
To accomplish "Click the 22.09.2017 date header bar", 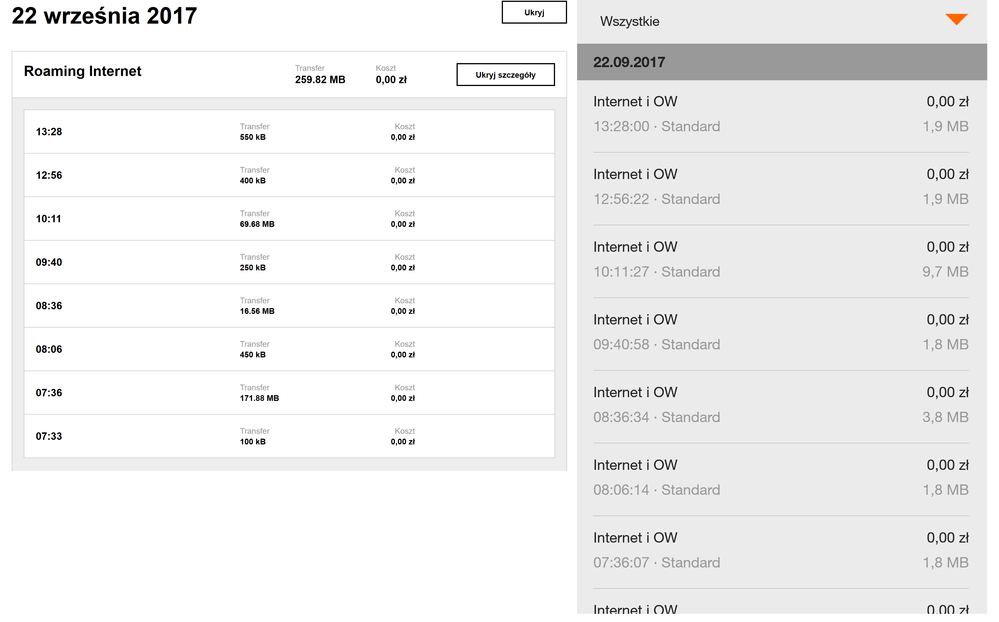I will coord(780,62).
